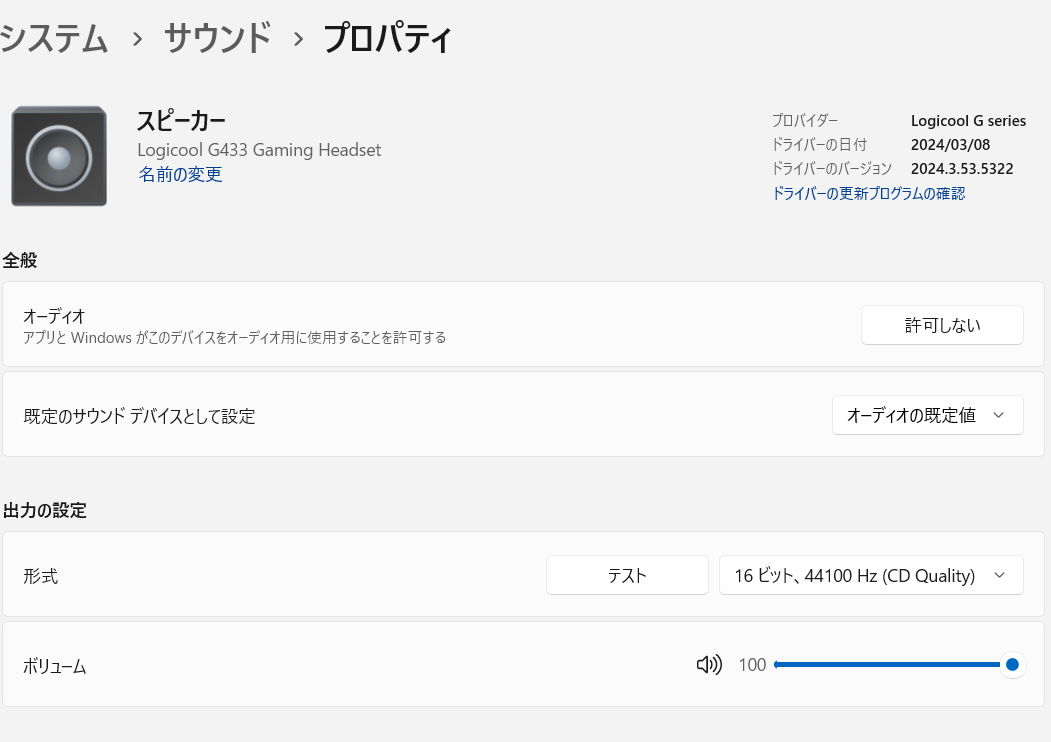This screenshot has height=742, width=1051.
Task: Click the speaker device image
Action: point(59,156)
